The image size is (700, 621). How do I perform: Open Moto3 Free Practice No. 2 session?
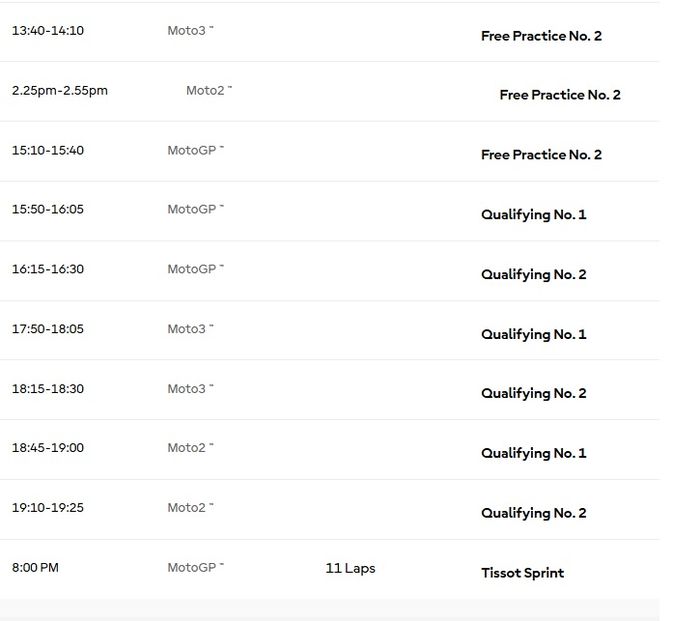(x=541, y=36)
